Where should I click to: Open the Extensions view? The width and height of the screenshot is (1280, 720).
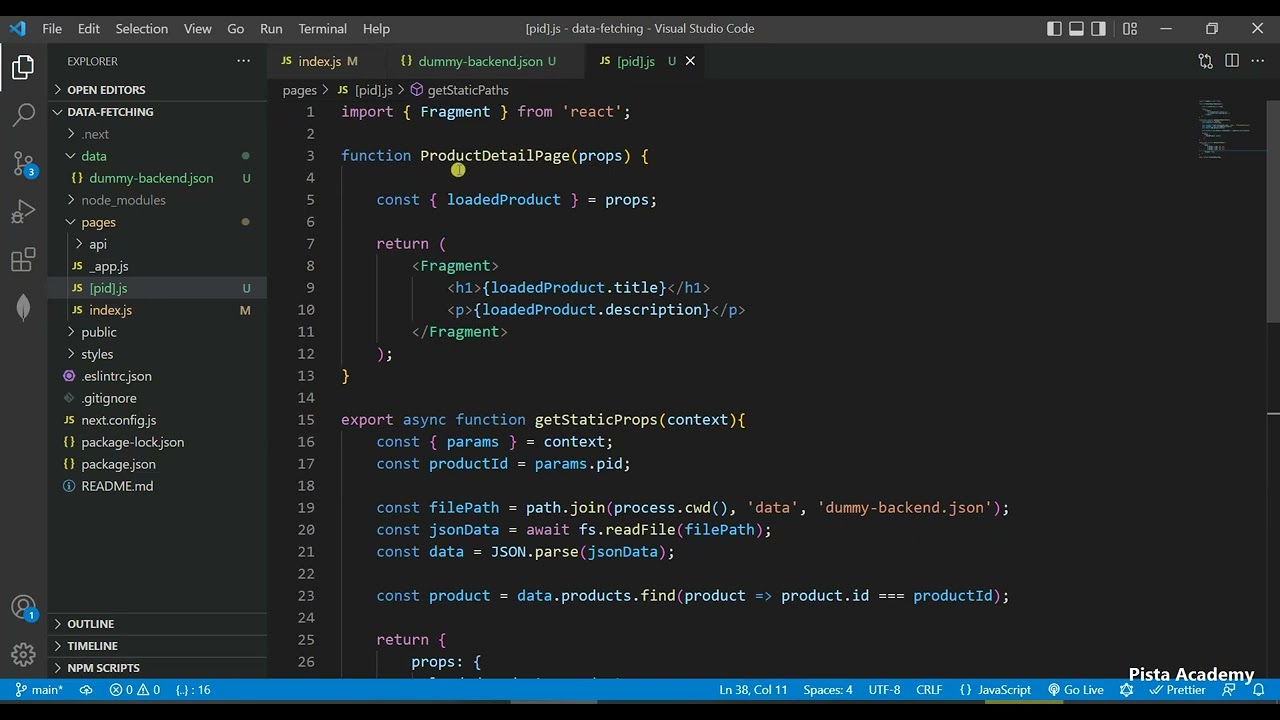tap(23, 260)
